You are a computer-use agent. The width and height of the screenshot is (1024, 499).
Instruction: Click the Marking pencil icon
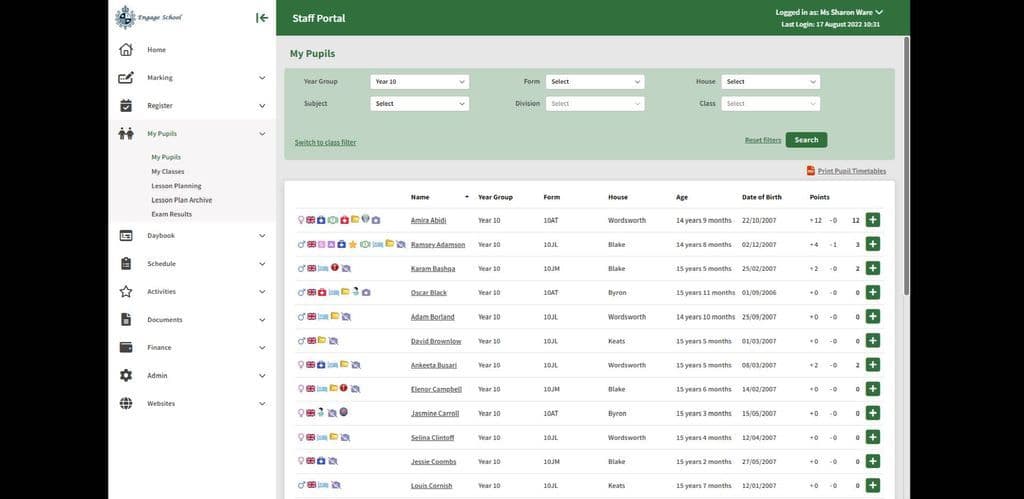click(126, 78)
